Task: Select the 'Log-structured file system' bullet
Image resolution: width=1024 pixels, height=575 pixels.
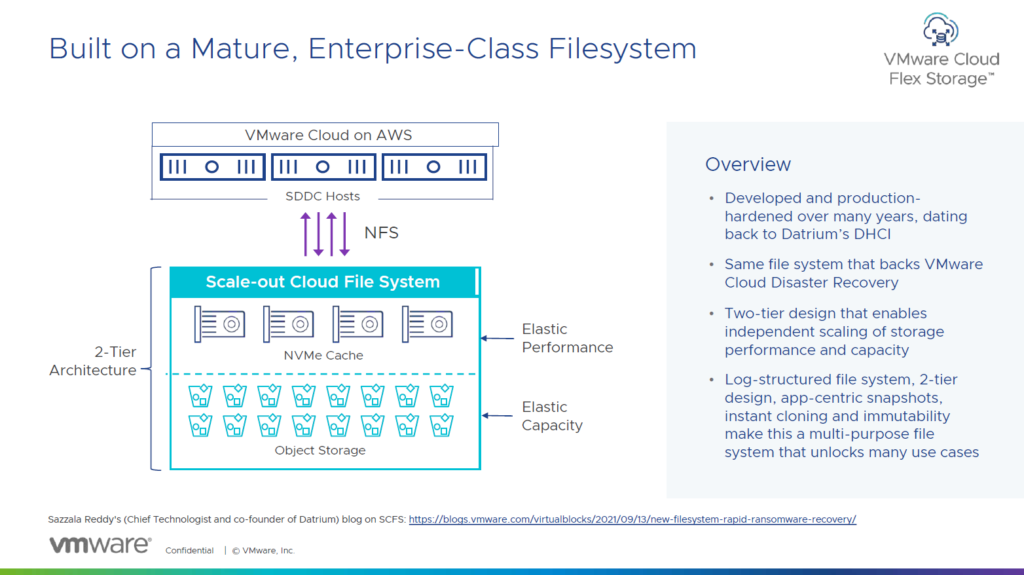Action: tap(852, 416)
